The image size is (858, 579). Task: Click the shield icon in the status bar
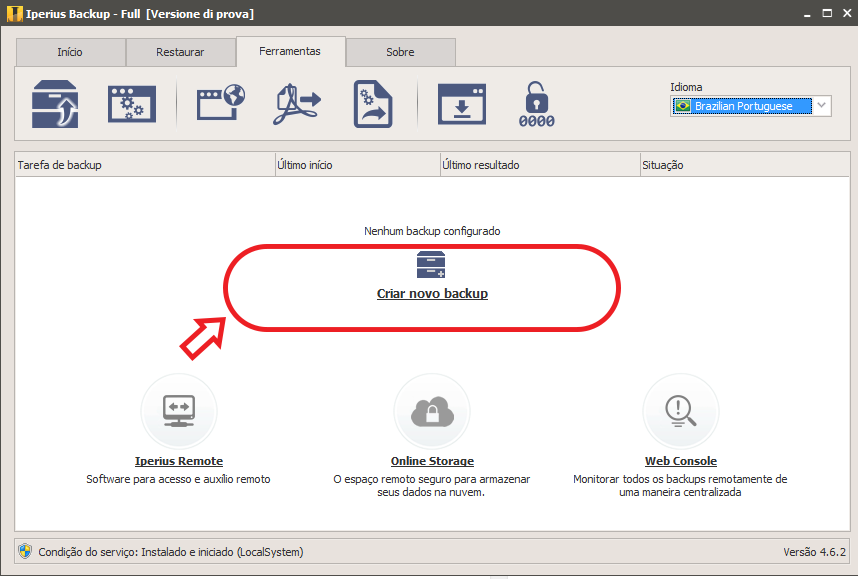click(25, 551)
